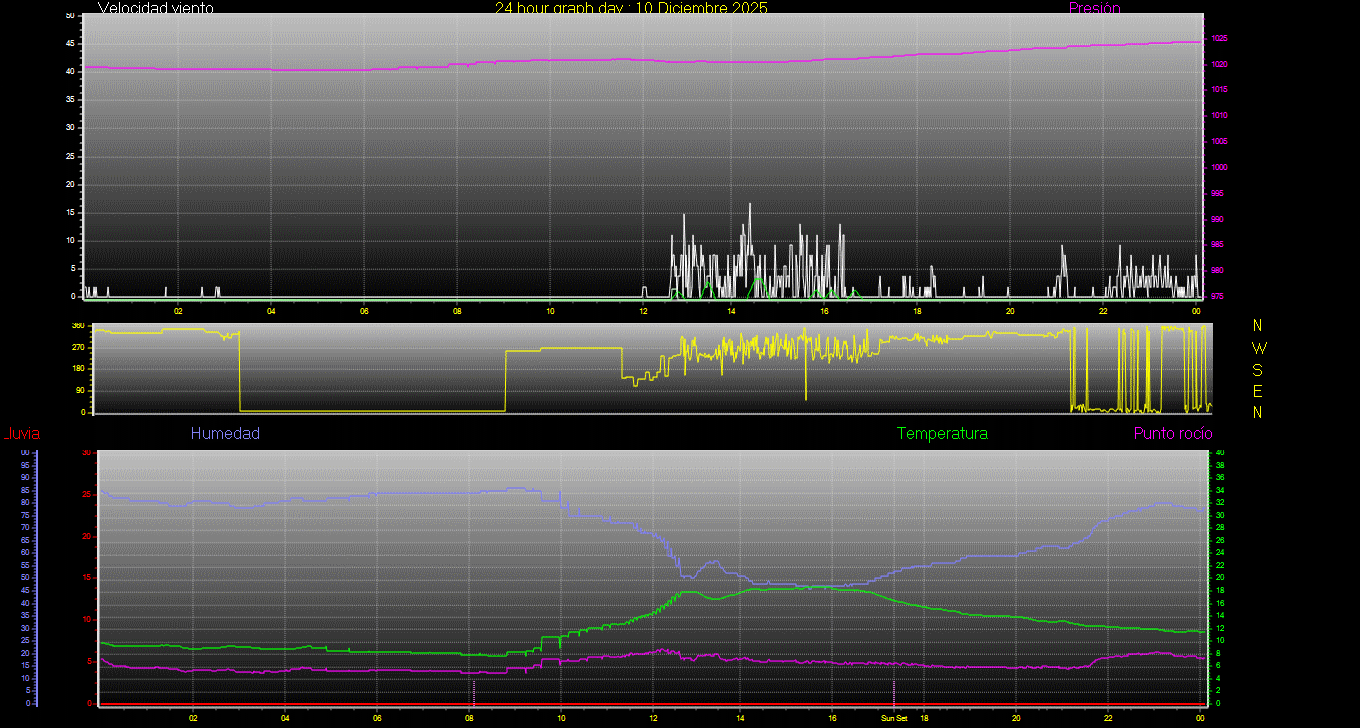Click the 'S' wind direction compass letter
This screenshot has height=728, width=1360.
coord(1258,369)
